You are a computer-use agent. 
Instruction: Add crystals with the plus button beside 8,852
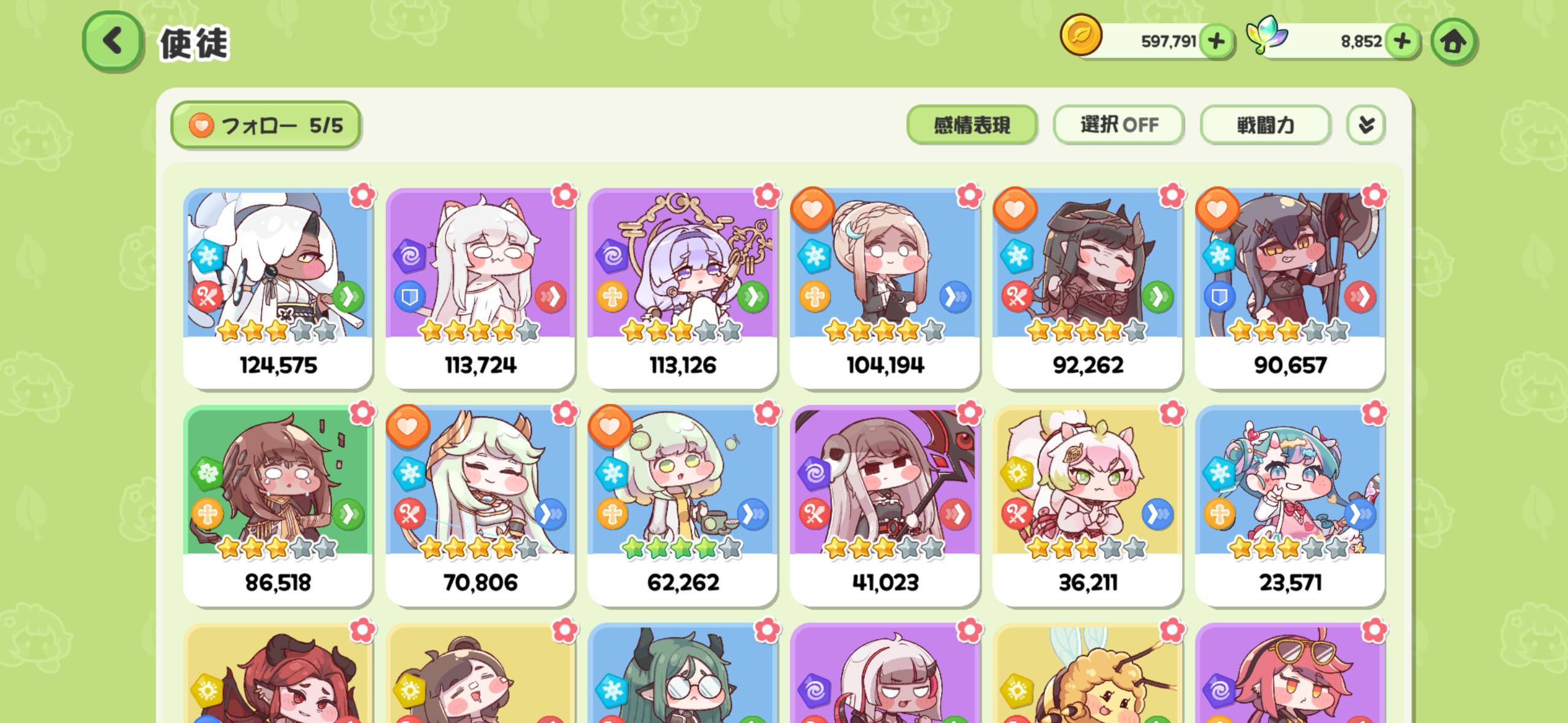click(1402, 42)
